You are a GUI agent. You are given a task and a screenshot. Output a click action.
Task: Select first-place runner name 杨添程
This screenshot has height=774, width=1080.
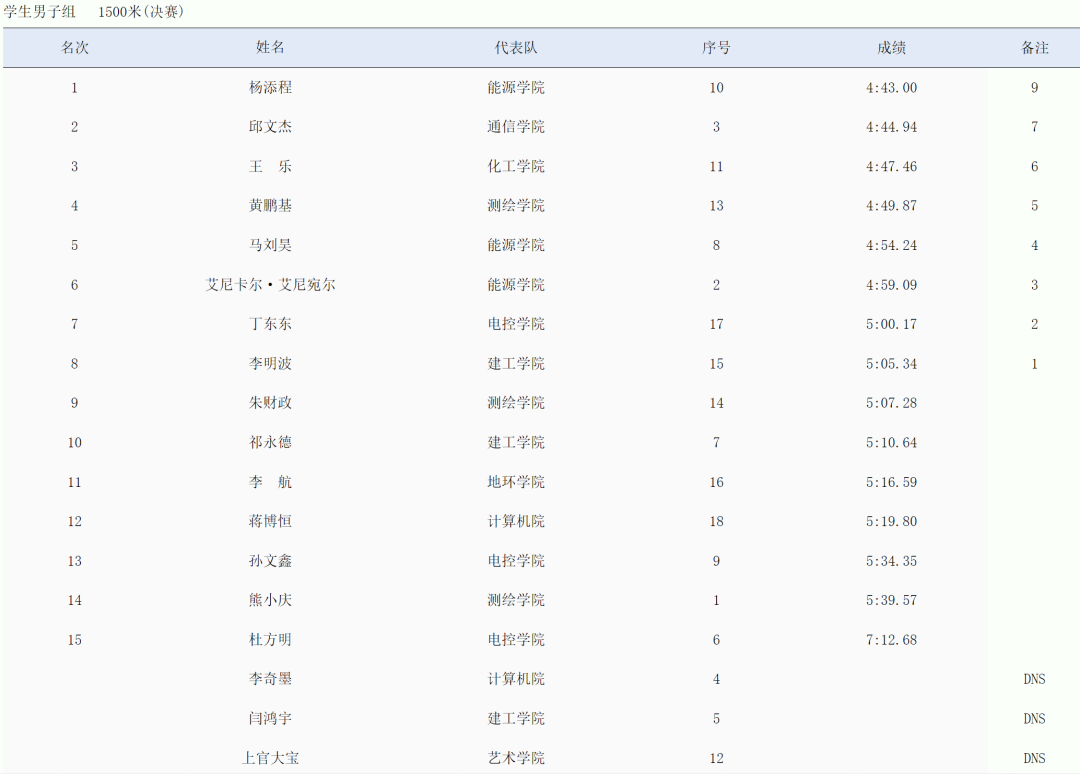coord(271,88)
